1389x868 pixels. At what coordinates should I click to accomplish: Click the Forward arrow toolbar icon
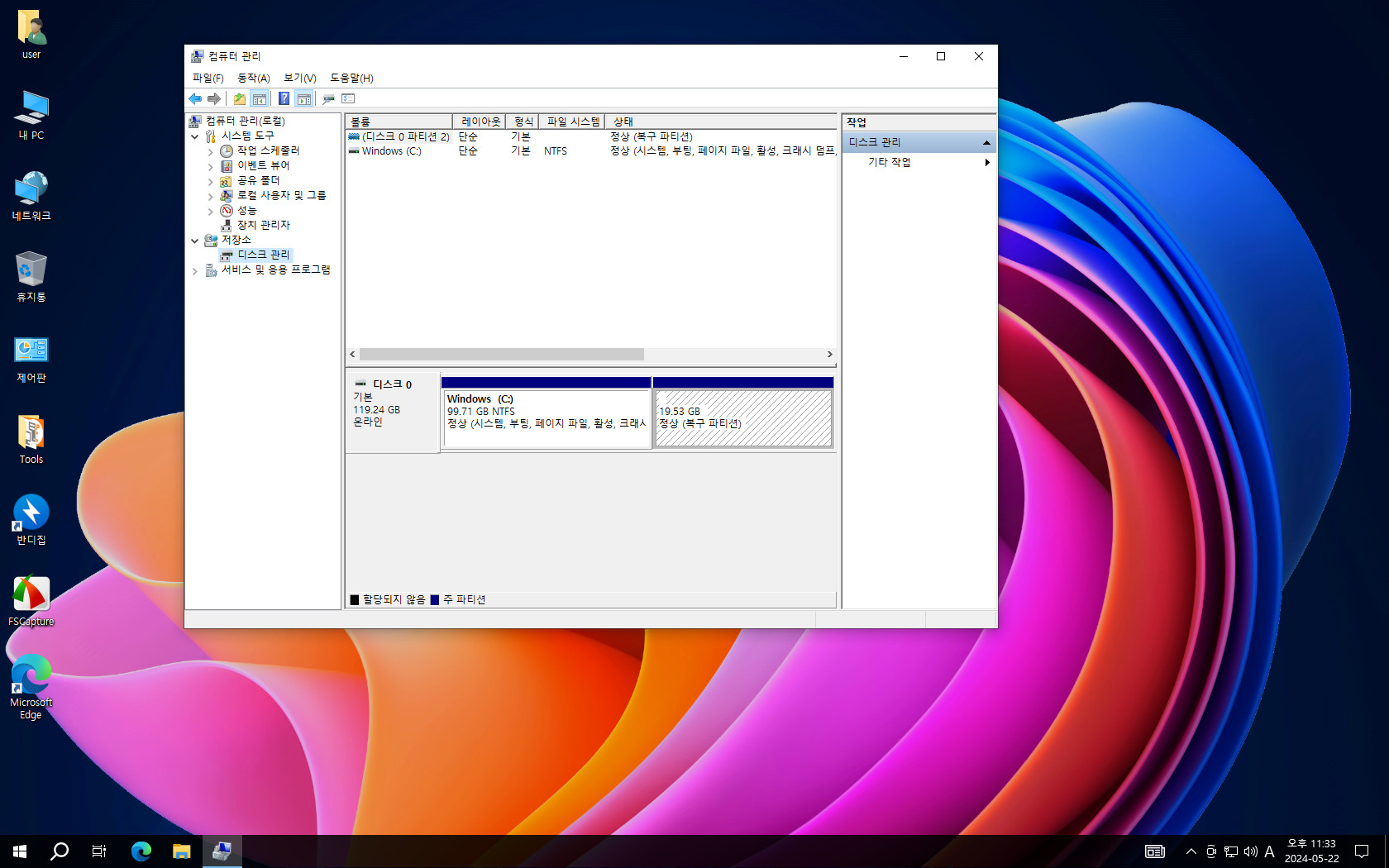pos(214,99)
